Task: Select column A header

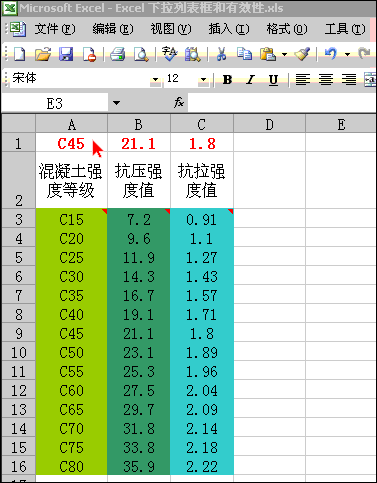Action: [x=71, y=124]
